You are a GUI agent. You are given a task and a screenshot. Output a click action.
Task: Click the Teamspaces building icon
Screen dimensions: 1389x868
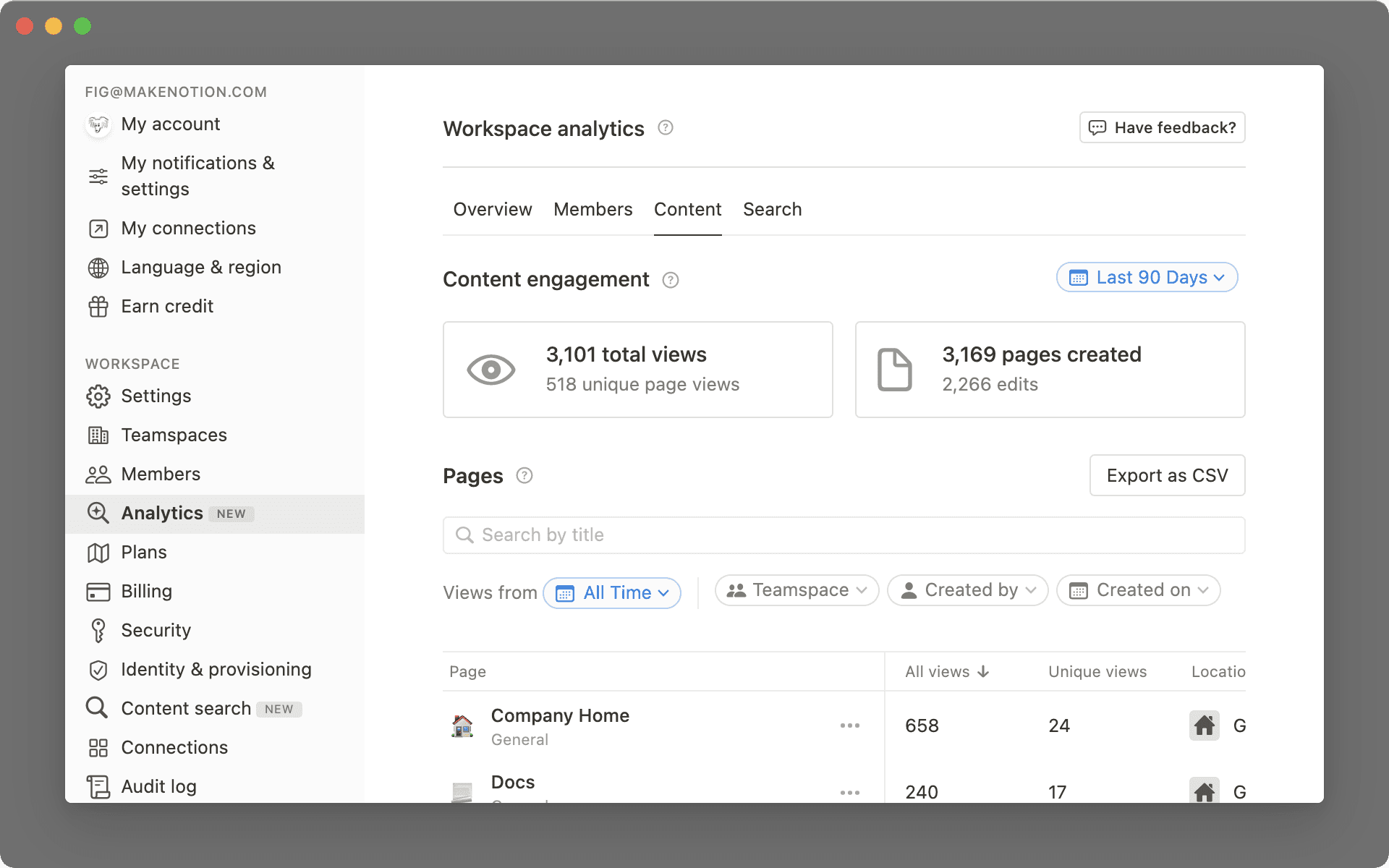[x=98, y=435]
